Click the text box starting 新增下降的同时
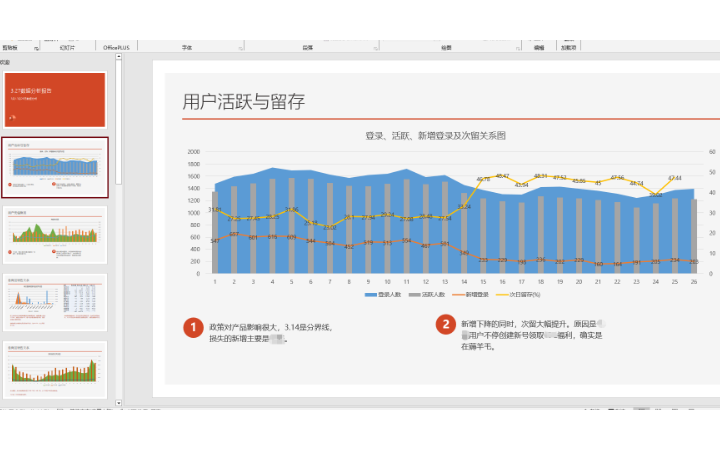Viewport: 720px width, 450px height. click(533, 335)
